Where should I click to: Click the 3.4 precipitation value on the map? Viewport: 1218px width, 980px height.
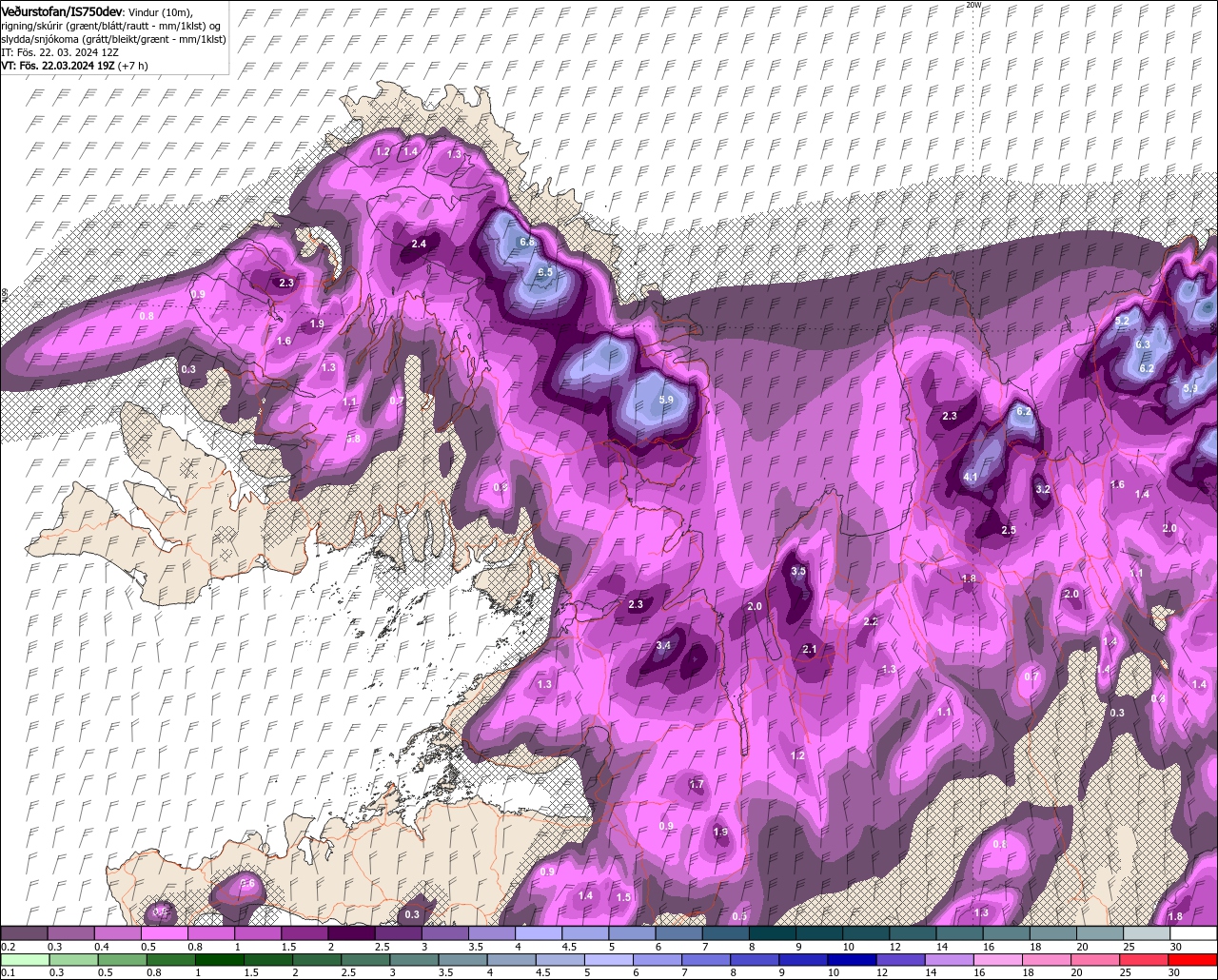pos(664,646)
